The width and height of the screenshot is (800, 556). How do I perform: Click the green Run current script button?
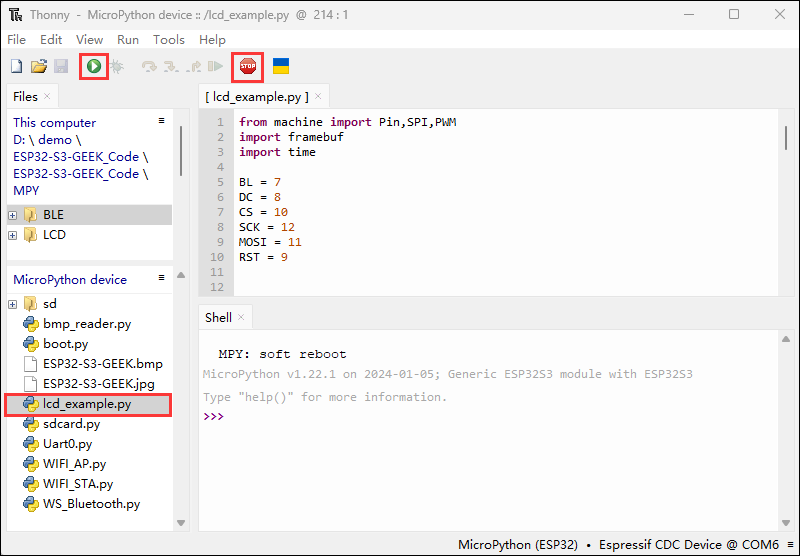pos(93,67)
